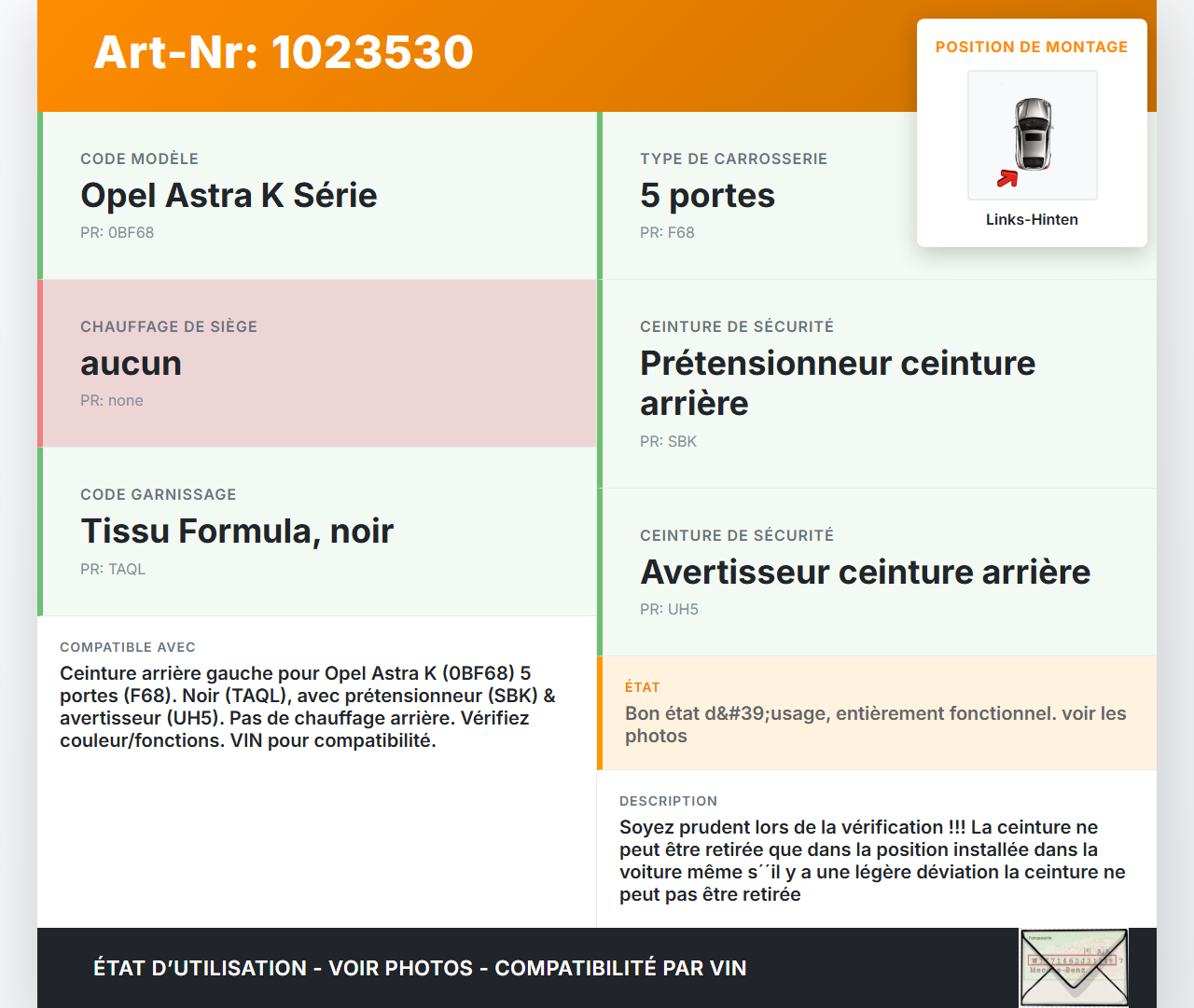Select the "Bon état d'usage" condition text
This screenshot has height=1008, width=1194.
876,725
